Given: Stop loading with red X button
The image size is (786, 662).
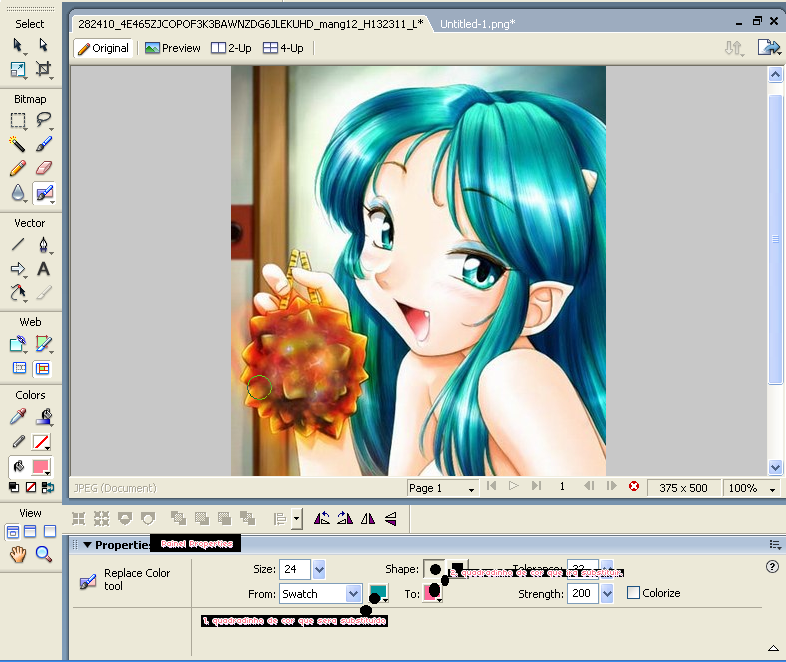Looking at the screenshot, I should [x=634, y=486].
